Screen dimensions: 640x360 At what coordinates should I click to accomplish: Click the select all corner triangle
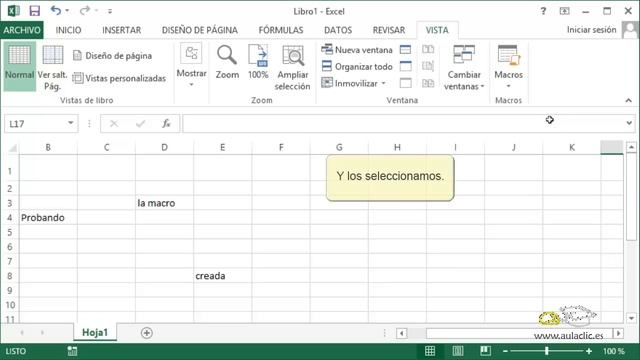[x=12, y=147]
